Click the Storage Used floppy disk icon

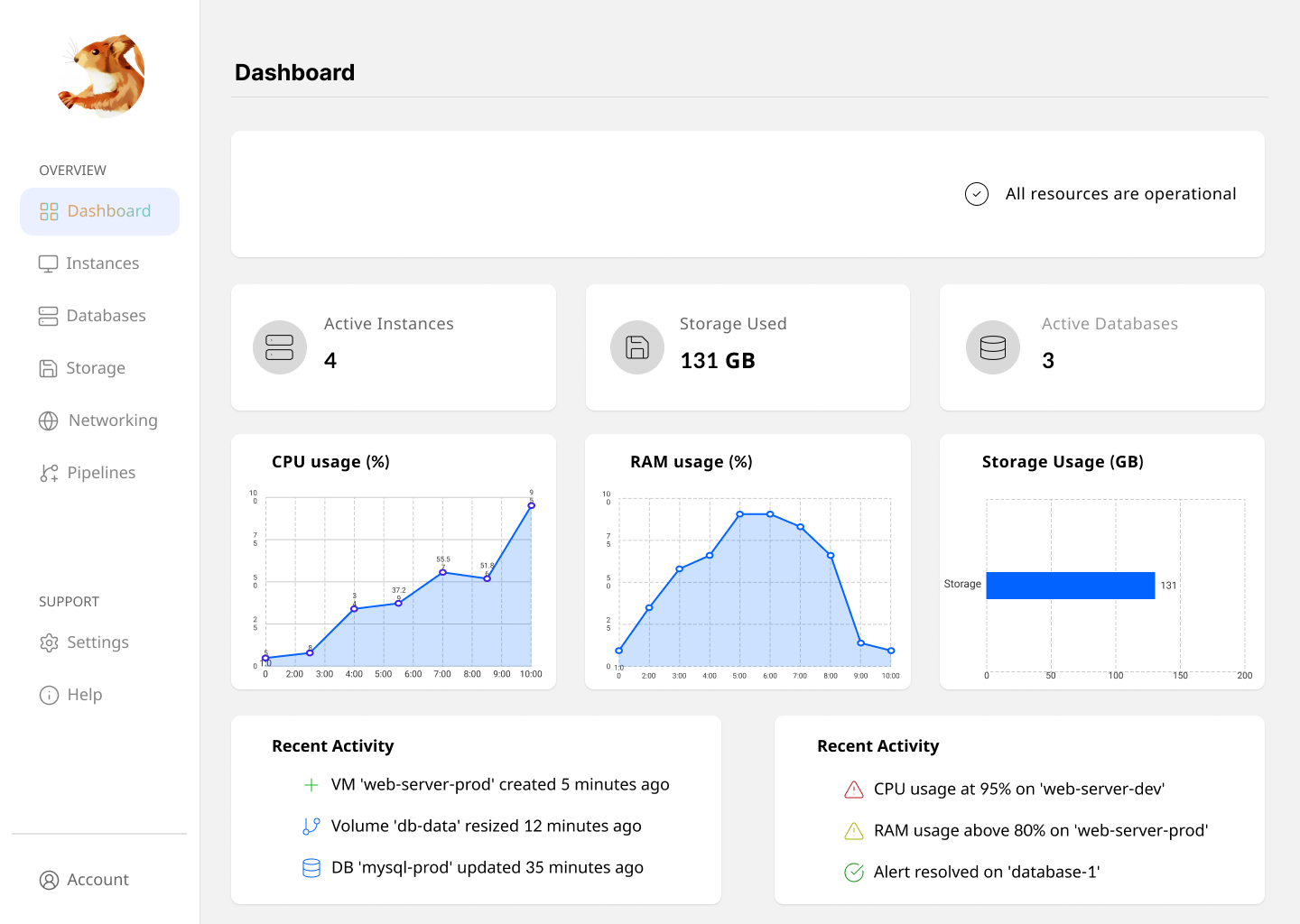tap(637, 347)
